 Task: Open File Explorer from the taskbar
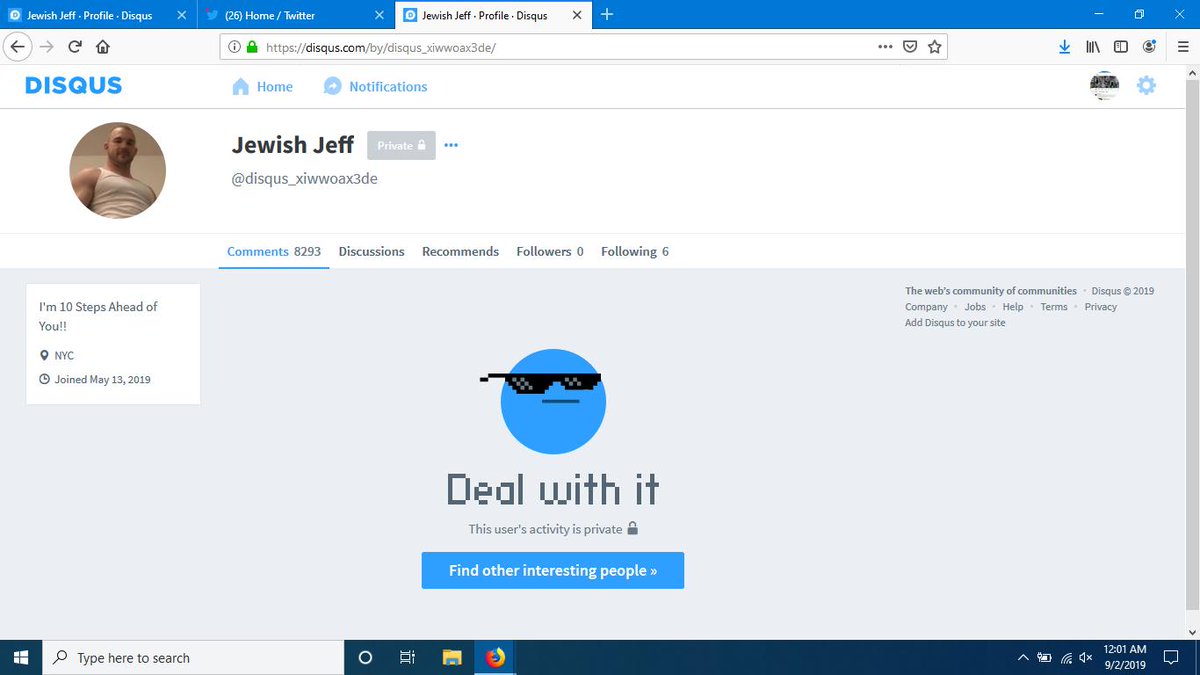(x=452, y=657)
